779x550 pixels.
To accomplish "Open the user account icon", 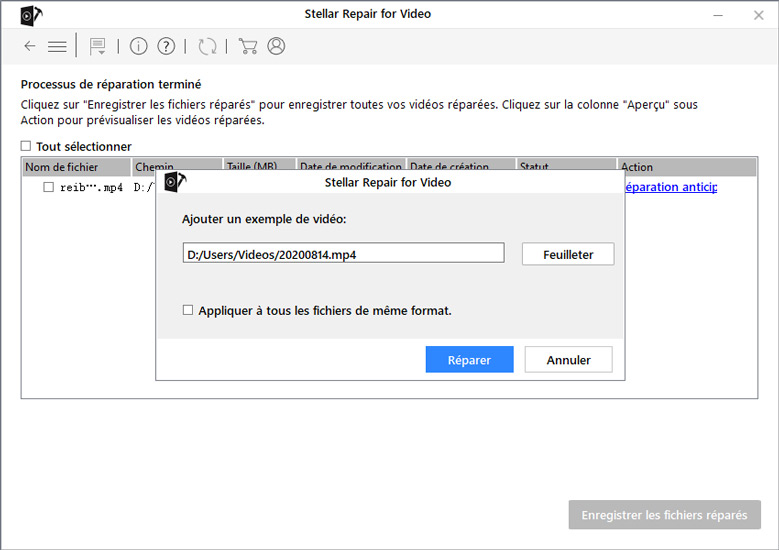I will point(276,46).
